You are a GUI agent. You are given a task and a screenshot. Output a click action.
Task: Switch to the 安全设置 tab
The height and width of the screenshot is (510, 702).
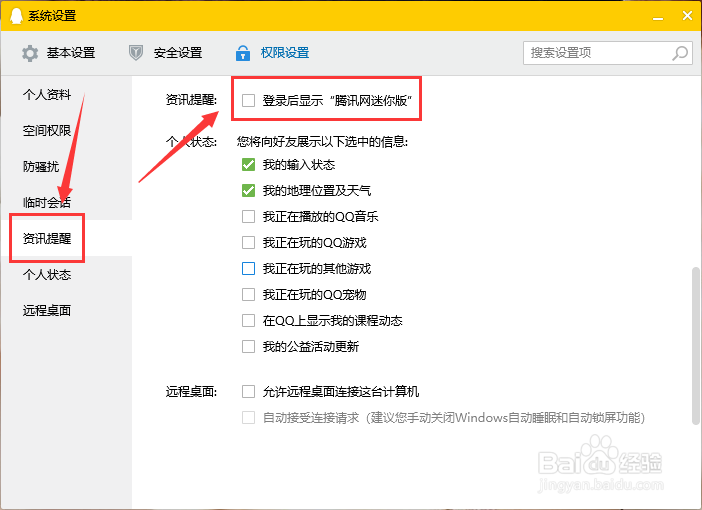(x=165, y=53)
